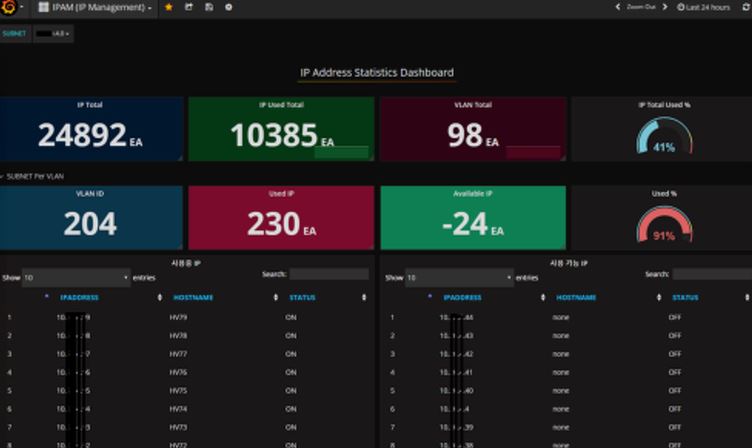Open left table Show entries dropdown

[x=76, y=278]
